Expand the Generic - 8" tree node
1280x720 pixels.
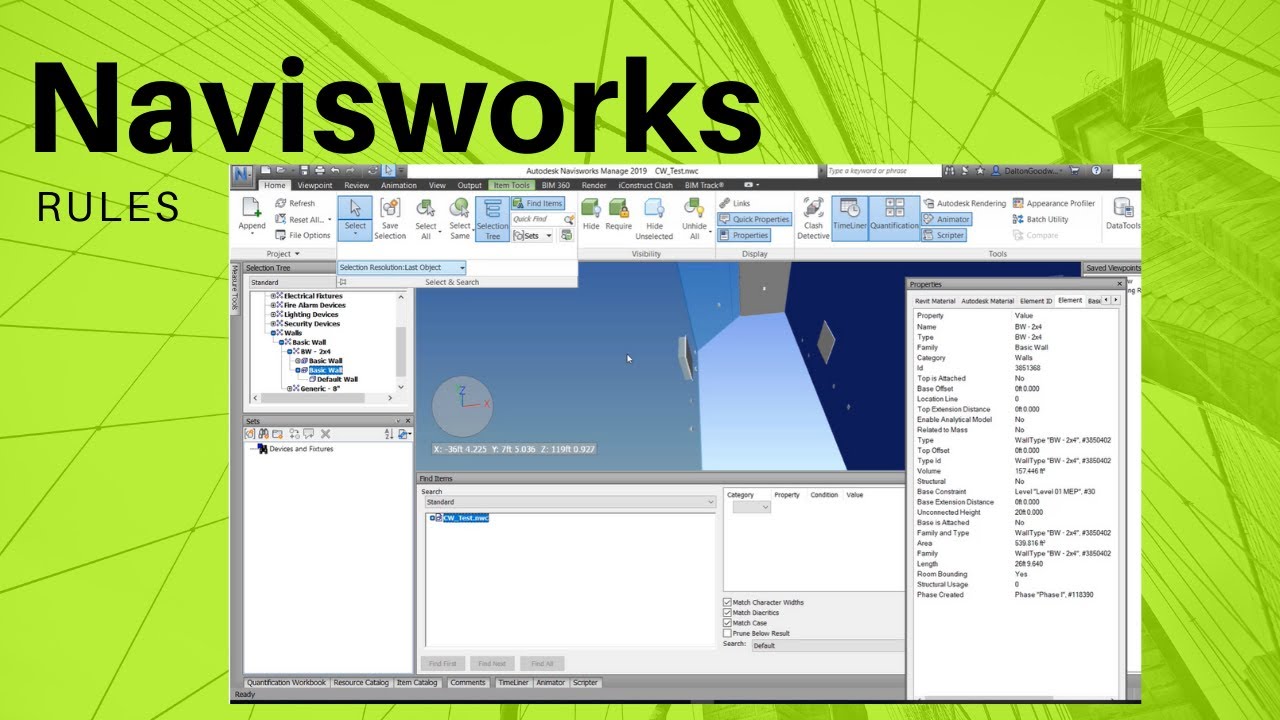(290, 389)
